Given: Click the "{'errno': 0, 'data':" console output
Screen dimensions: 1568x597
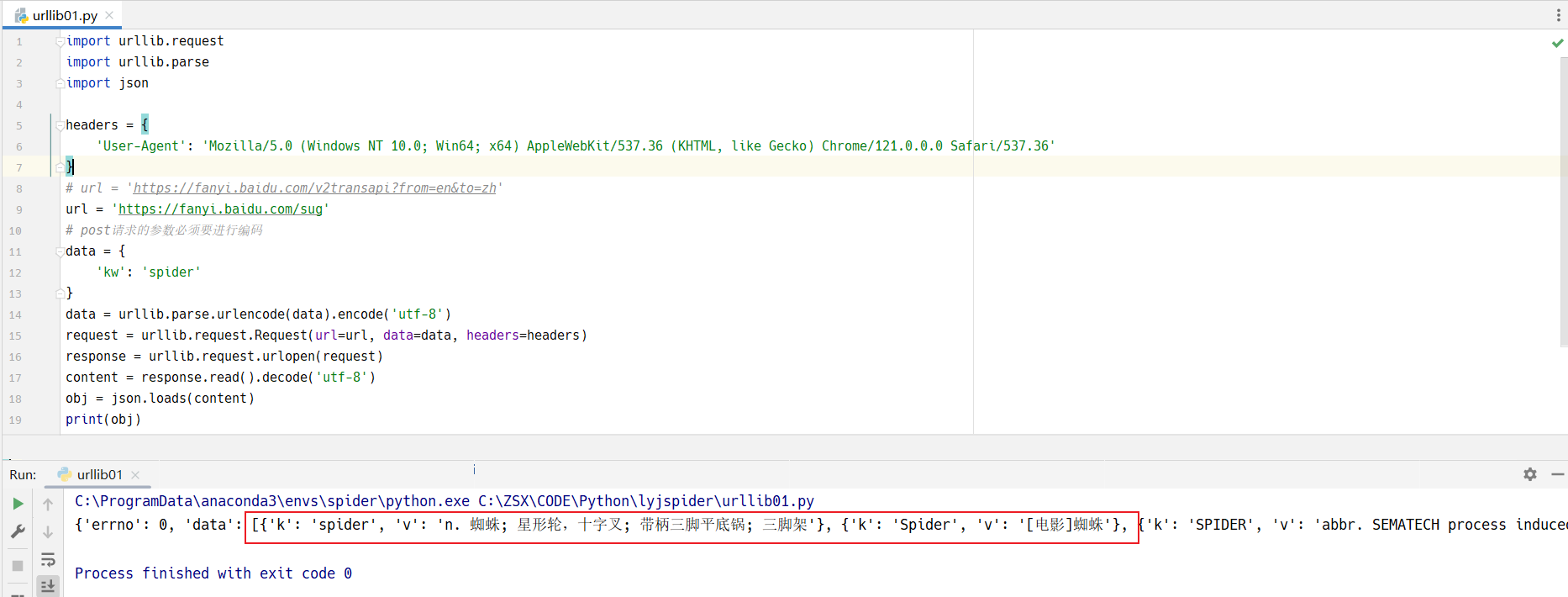Looking at the screenshot, I should [x=159, y=525].
